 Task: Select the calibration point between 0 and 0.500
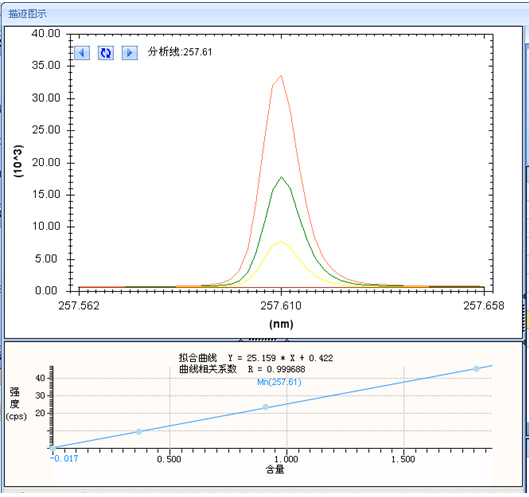(139, 432)
